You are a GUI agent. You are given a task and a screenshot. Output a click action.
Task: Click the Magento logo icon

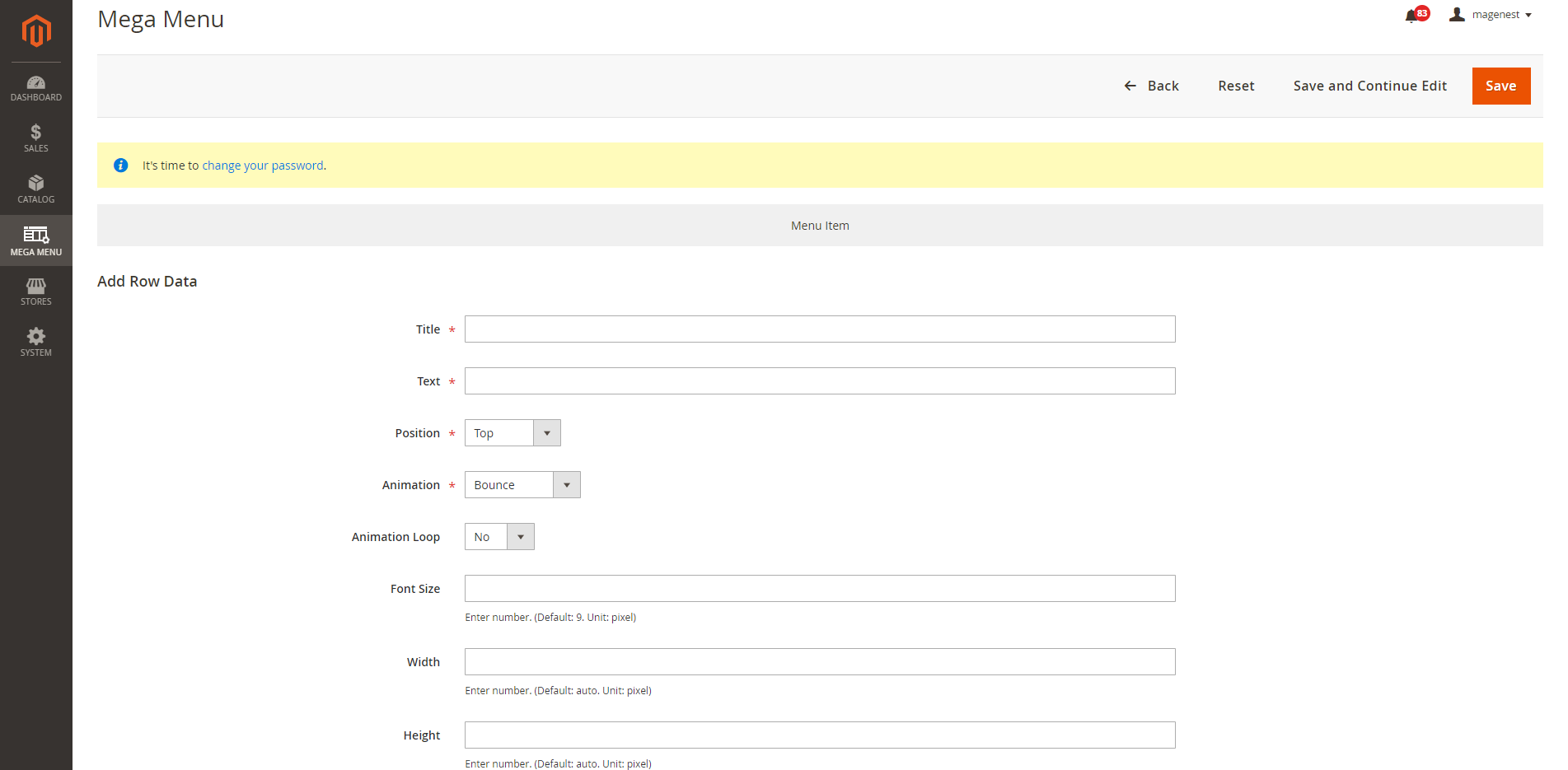pyautogui.click(x=36, y=31)
